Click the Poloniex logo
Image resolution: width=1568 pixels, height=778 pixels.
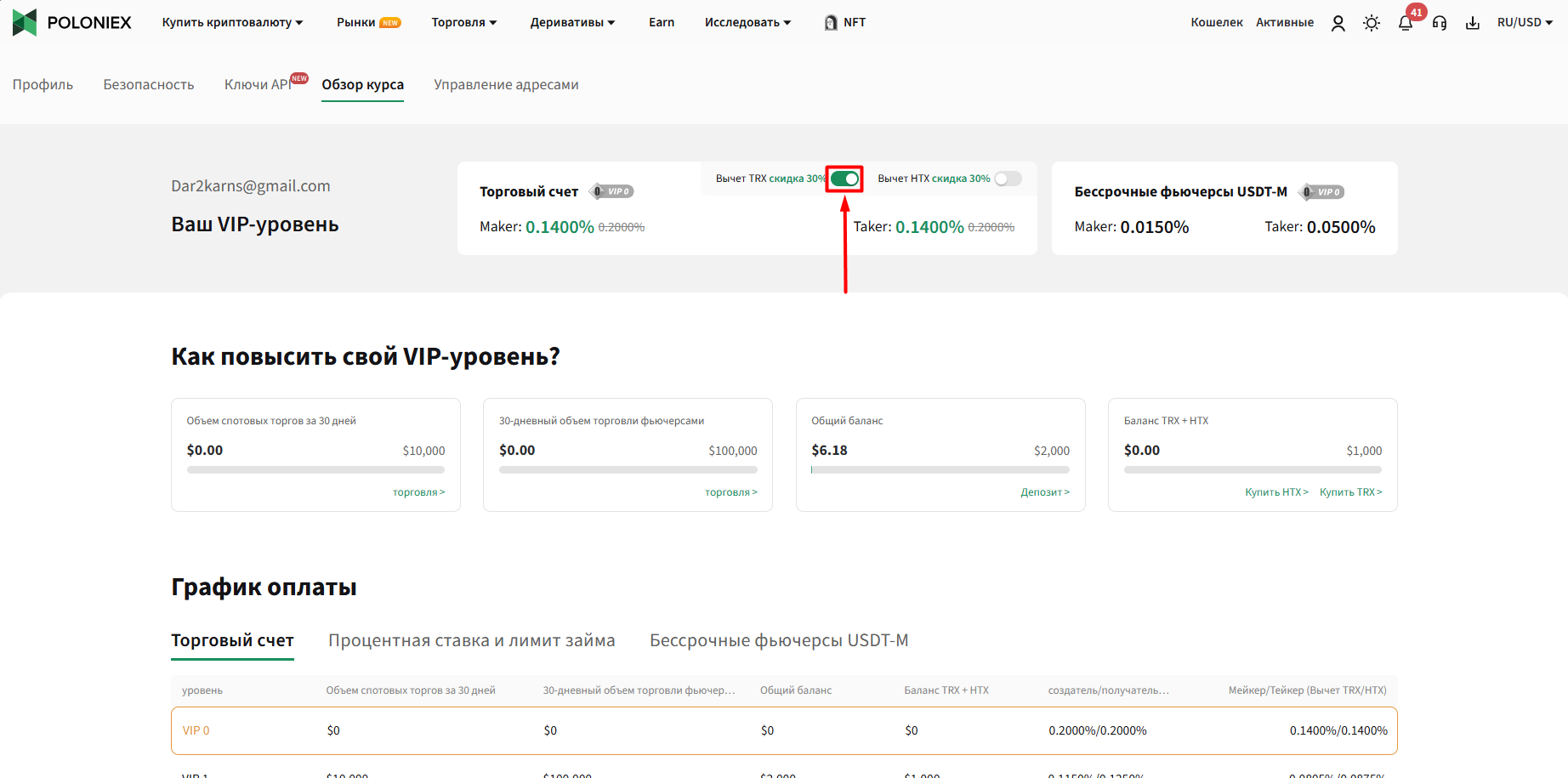coord(72,22)
